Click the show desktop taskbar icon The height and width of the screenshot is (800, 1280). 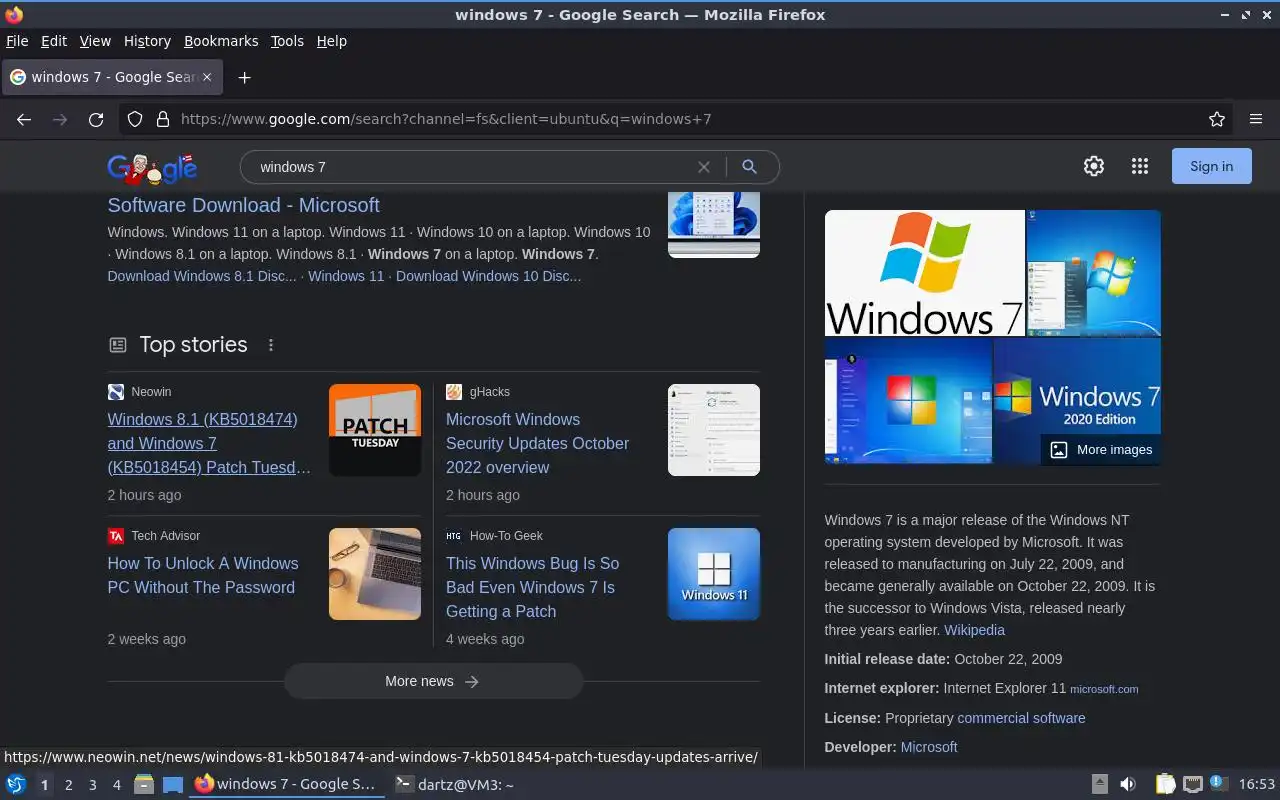click(x=172, y=785)
